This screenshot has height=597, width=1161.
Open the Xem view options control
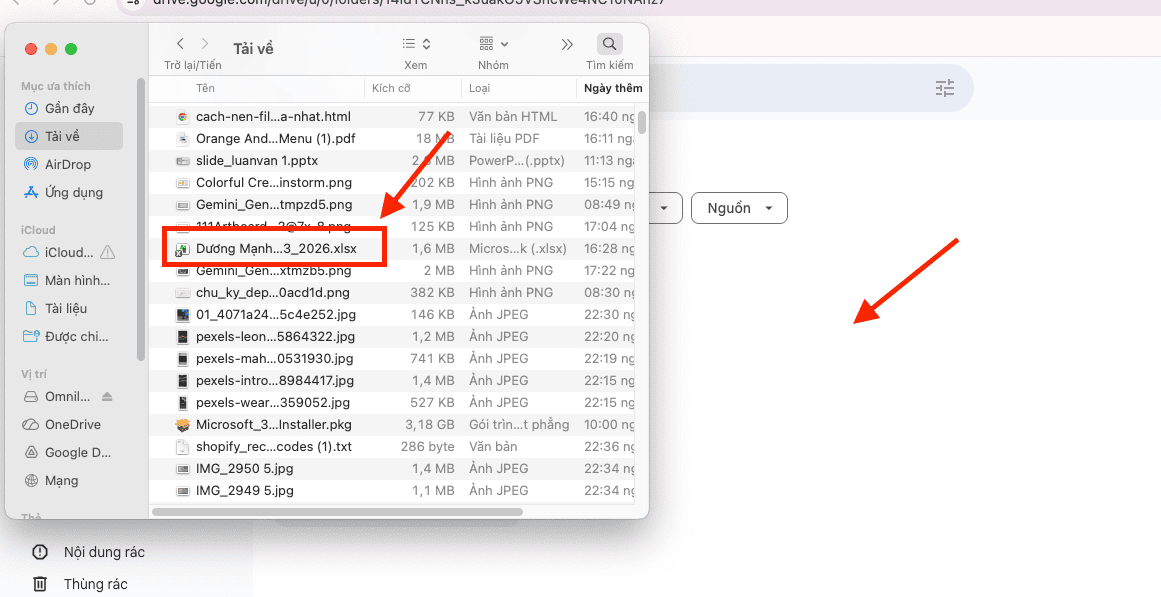415,44
